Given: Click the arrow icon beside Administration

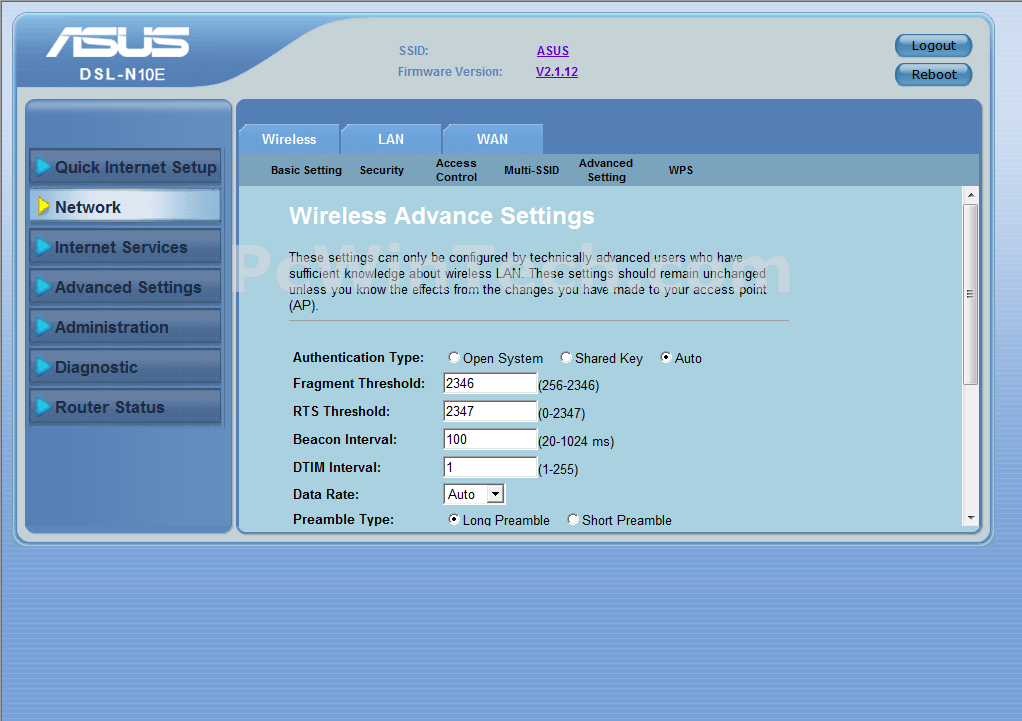Looking at the screenshot, I should pos(43,326).
